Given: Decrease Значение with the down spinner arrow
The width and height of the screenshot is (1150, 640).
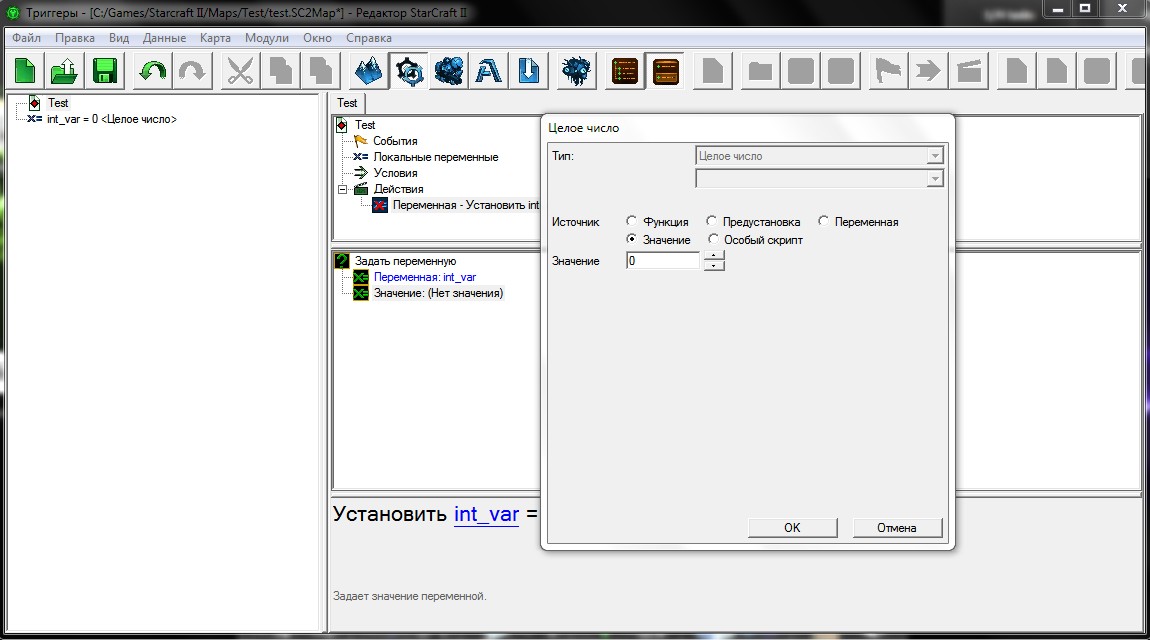Looking at the screenshot, I should tap(714, 265).
